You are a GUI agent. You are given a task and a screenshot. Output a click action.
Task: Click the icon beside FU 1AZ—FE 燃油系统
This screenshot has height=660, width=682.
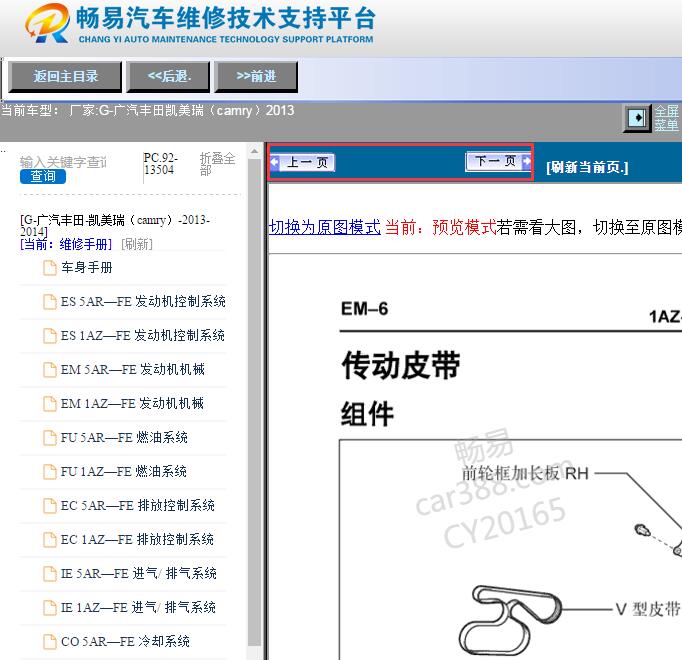50,471
